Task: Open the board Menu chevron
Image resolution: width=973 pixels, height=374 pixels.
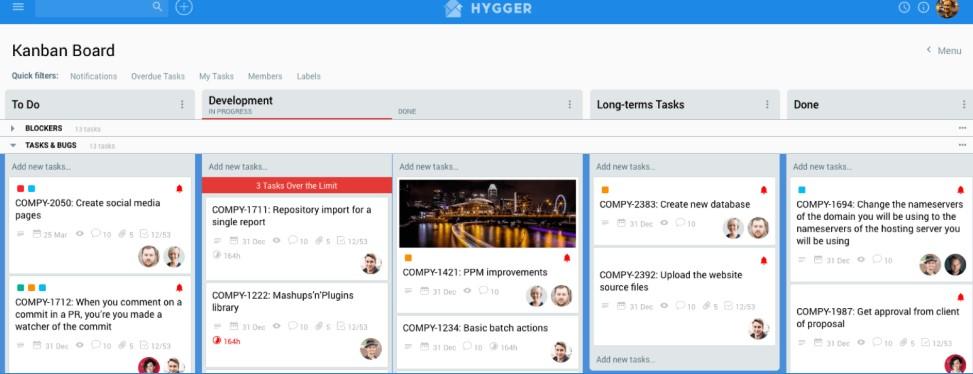Action: pos(928,50)
